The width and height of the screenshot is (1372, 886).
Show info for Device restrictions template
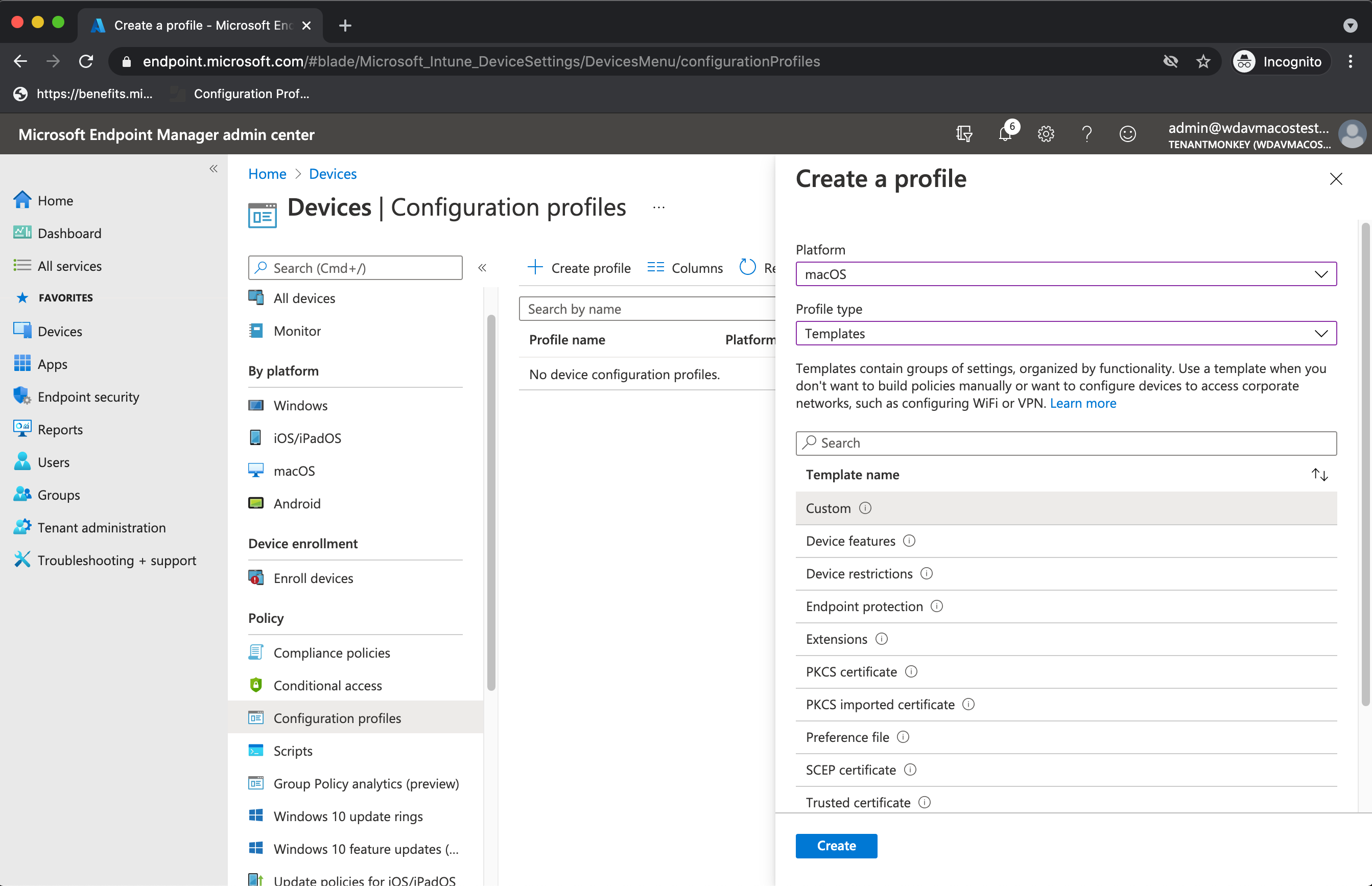pyautogui.click(x=927, y=574)
